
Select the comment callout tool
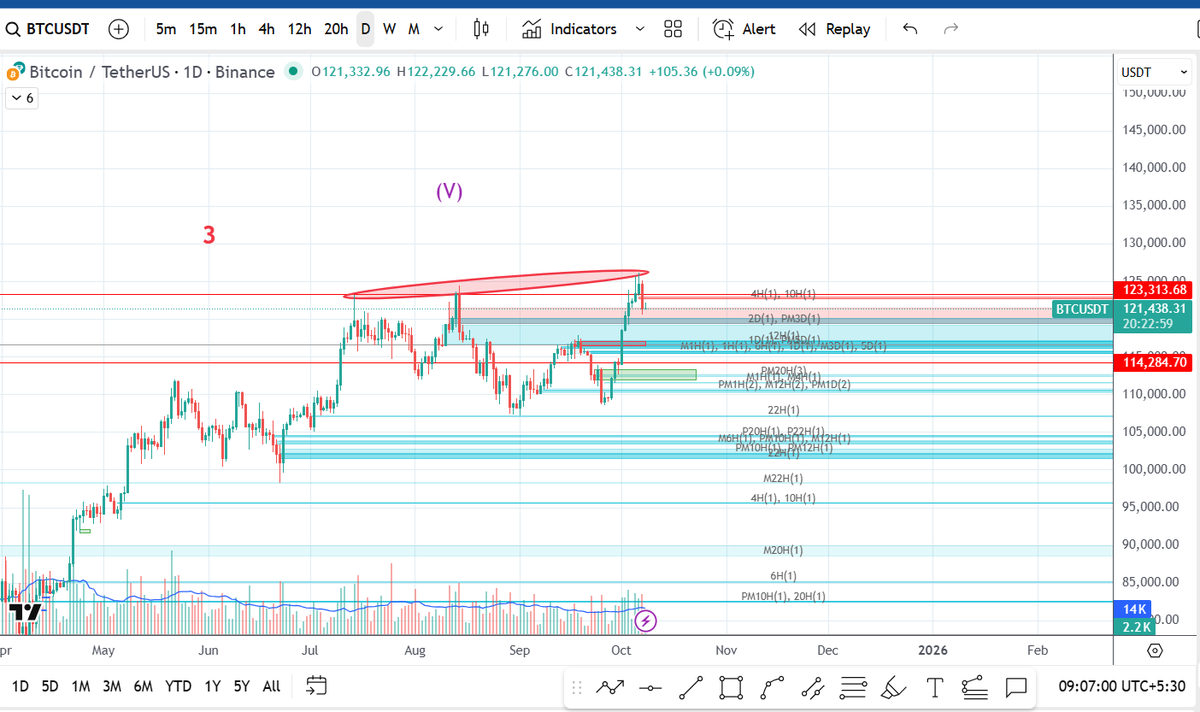pos(1016,688)
